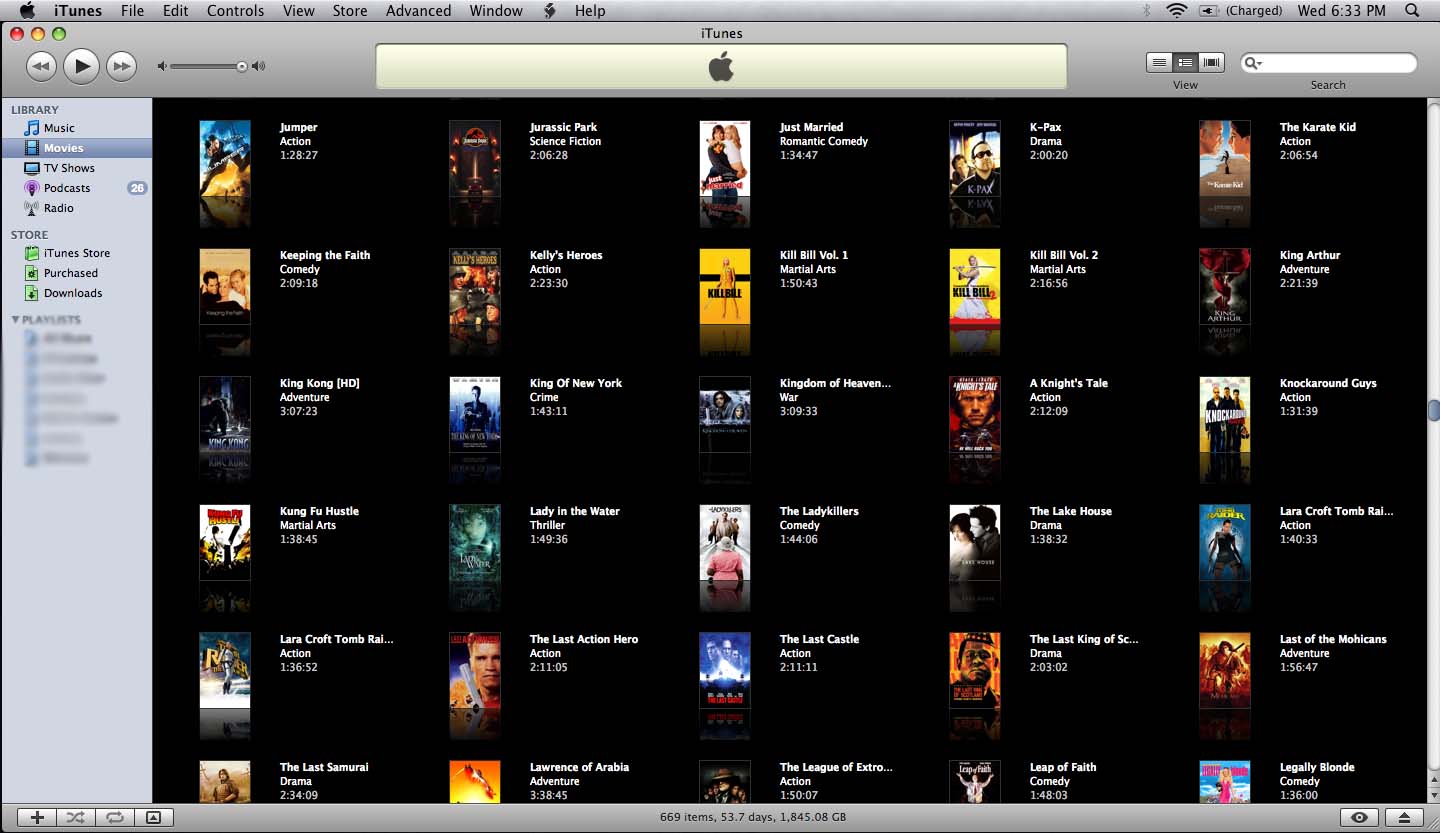Select the Kelly's Heroes poster
The width and height of the screenshot is (1440, 833).
[475, 287]
